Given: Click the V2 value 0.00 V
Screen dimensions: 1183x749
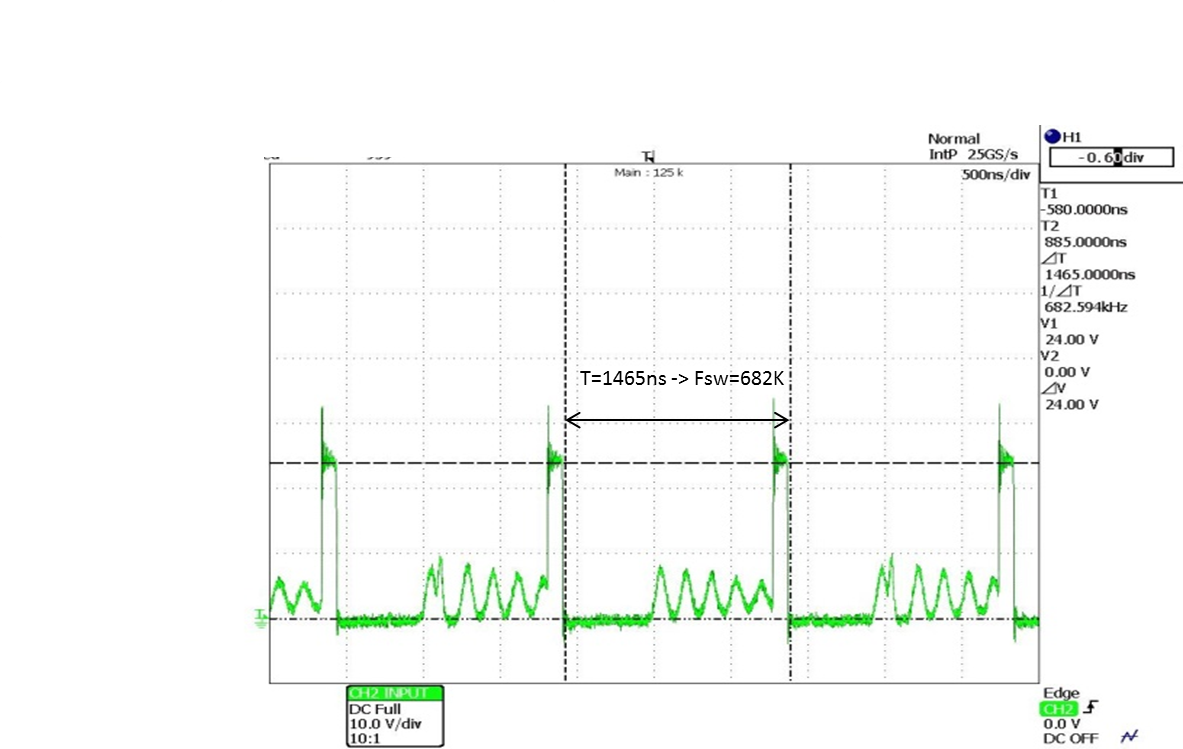Looking at the screenshot, I should [1067, 372].
